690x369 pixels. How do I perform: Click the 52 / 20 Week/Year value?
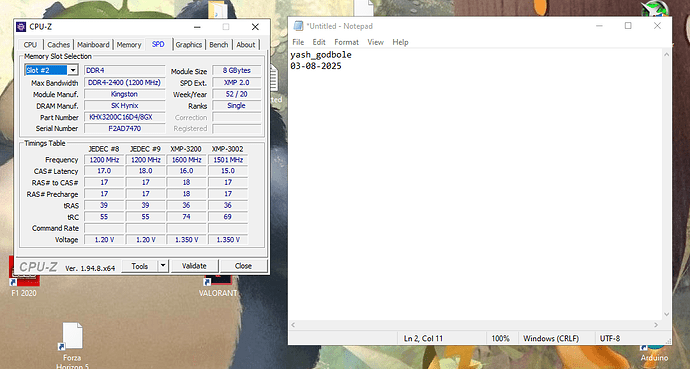click(236, 94)
